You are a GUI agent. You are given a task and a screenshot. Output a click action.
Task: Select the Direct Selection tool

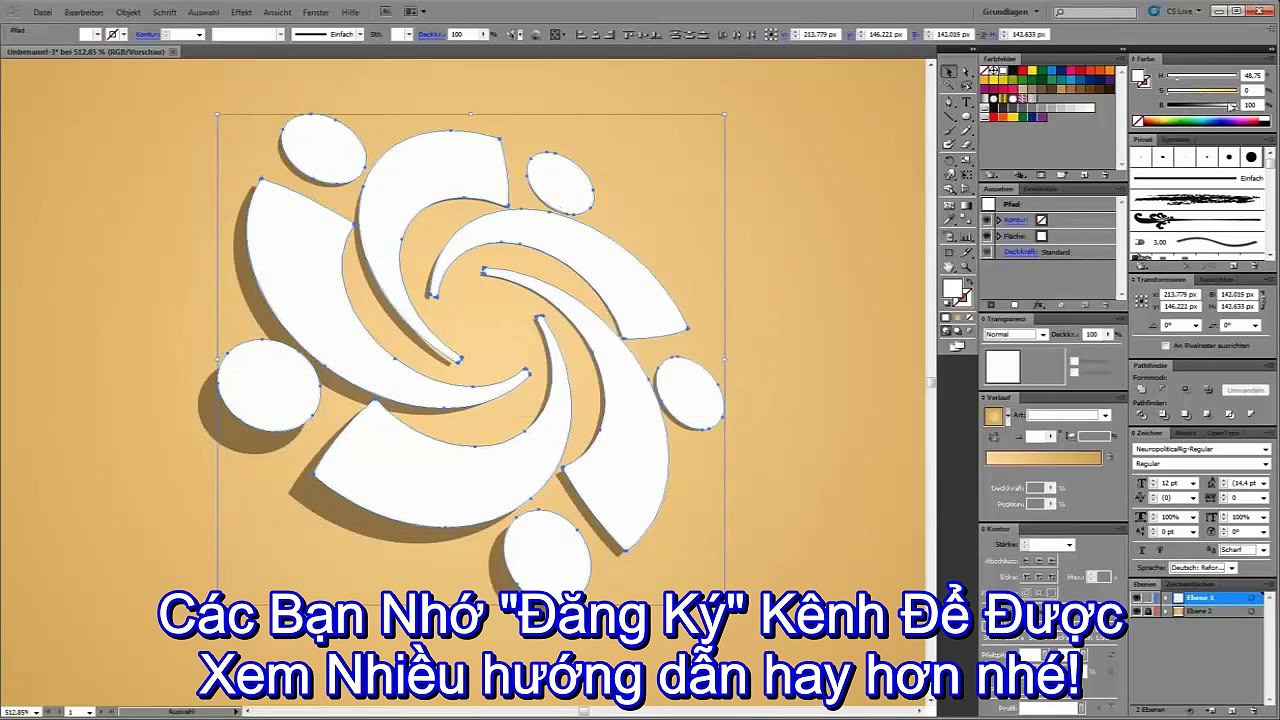pyautogui.click(x=966, y=72)
